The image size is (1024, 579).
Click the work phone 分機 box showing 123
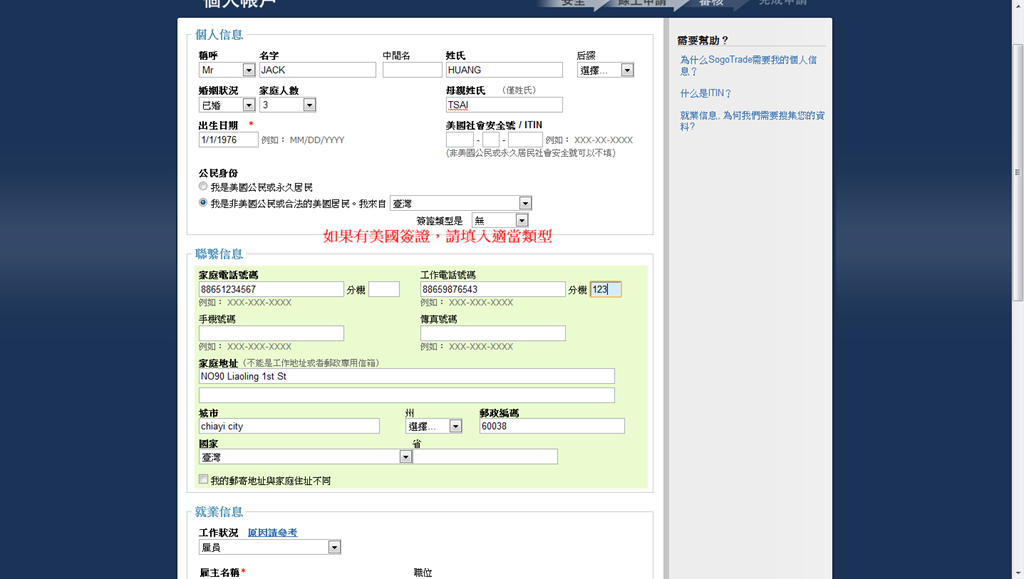click(x=605, y=289)
